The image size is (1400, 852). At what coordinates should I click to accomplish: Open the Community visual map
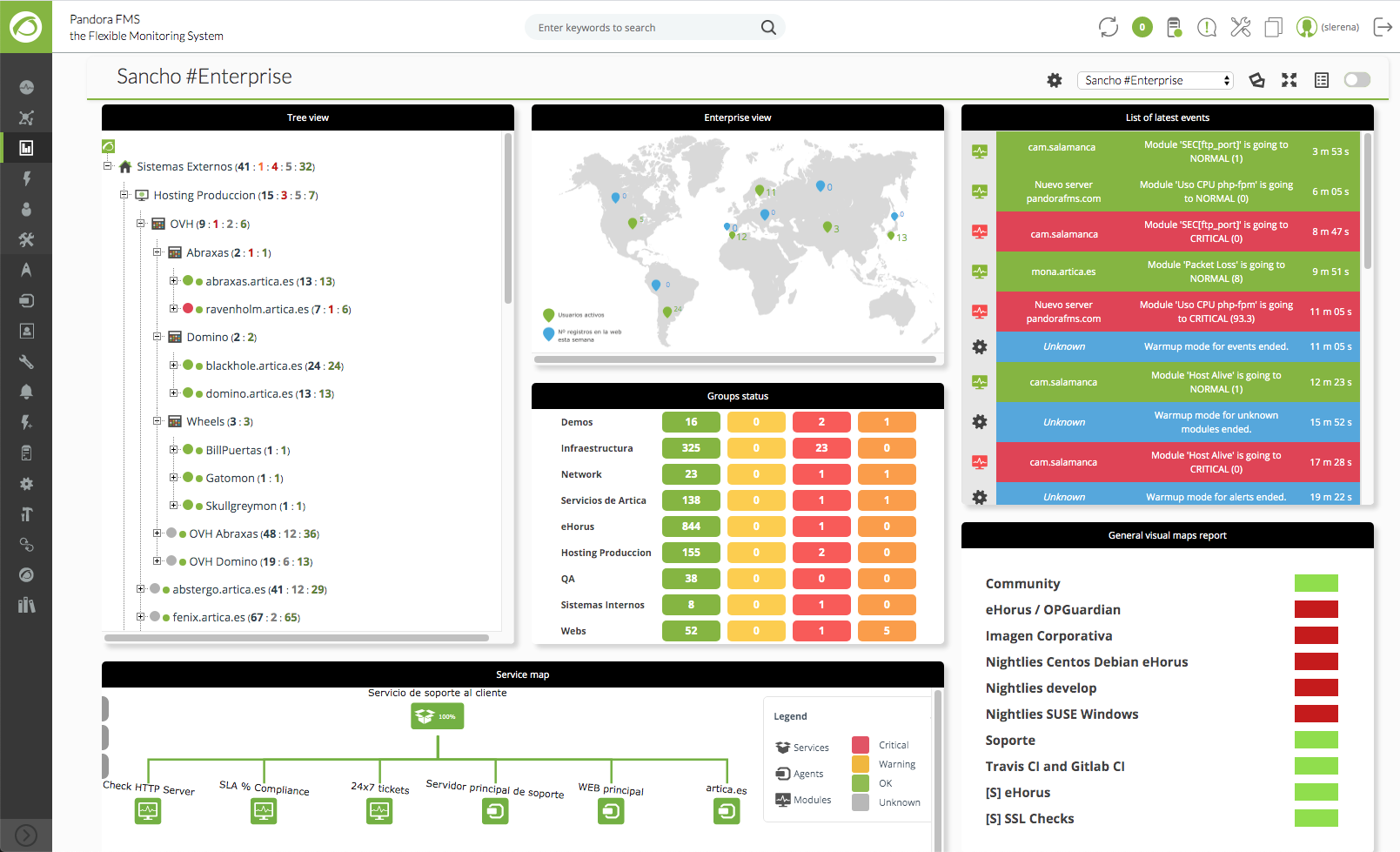click(x=1022, y=584)
